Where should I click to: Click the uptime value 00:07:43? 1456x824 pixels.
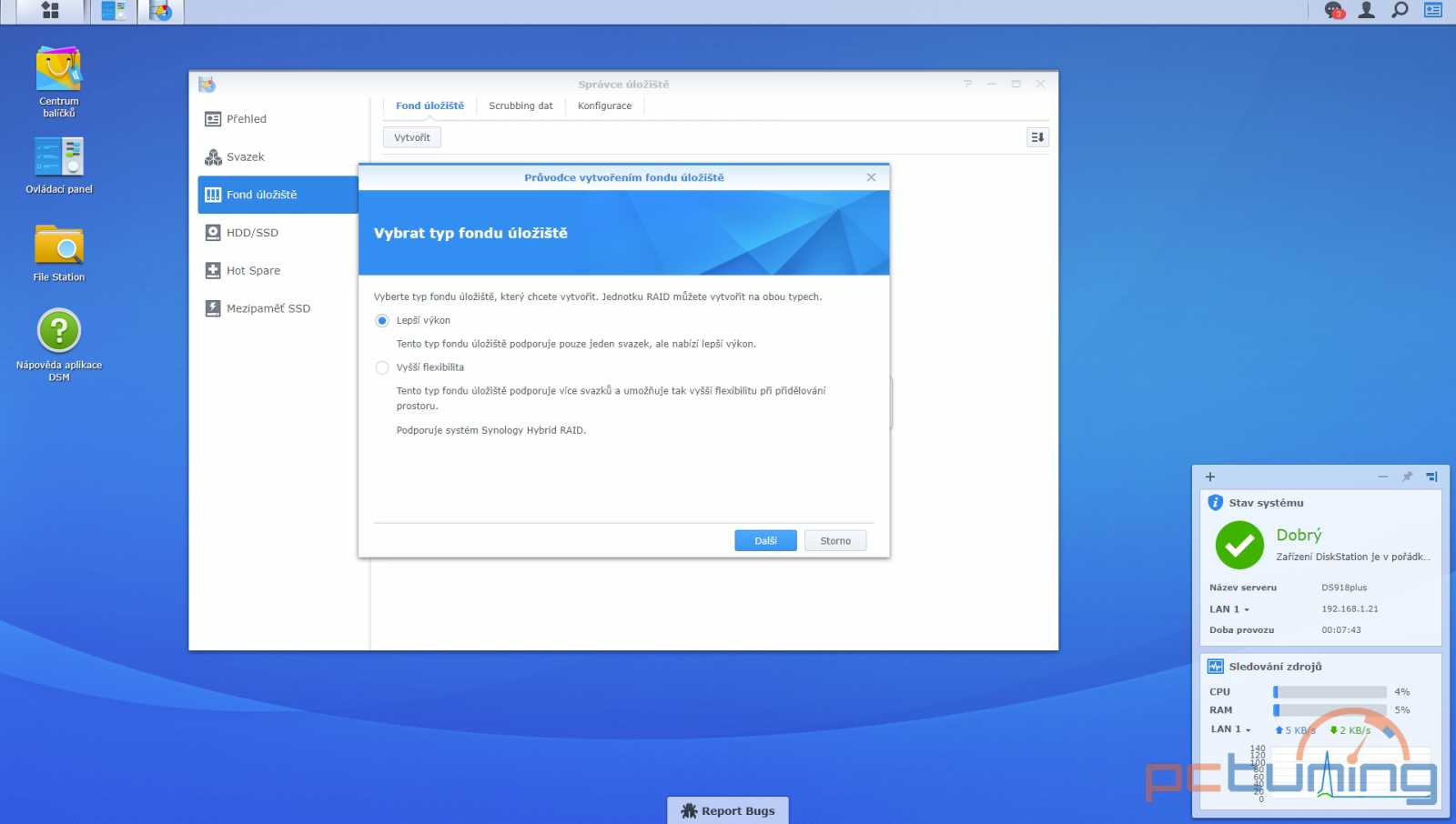pos(1341,630)
